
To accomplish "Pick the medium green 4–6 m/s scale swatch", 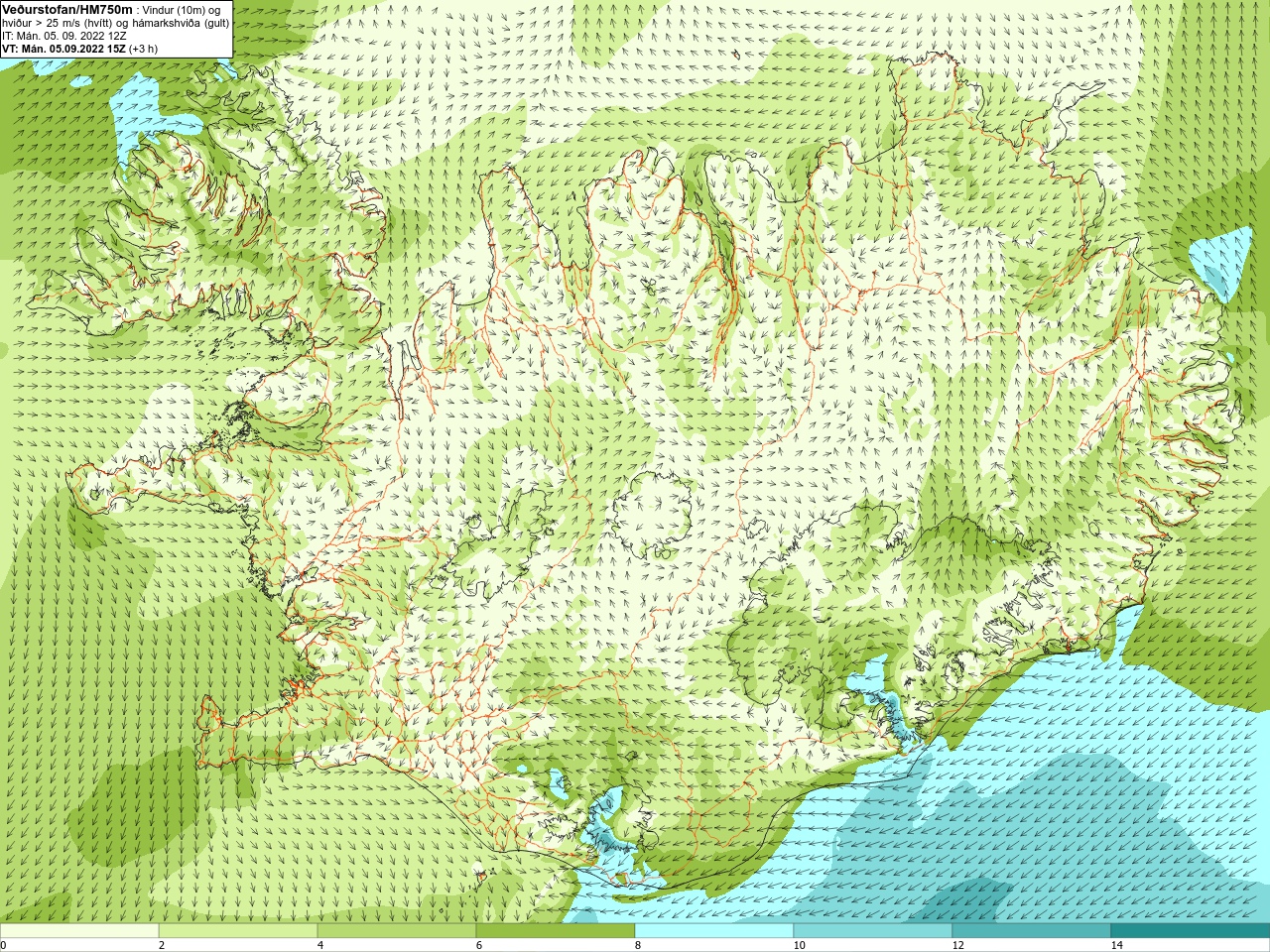I will (397, 931).
